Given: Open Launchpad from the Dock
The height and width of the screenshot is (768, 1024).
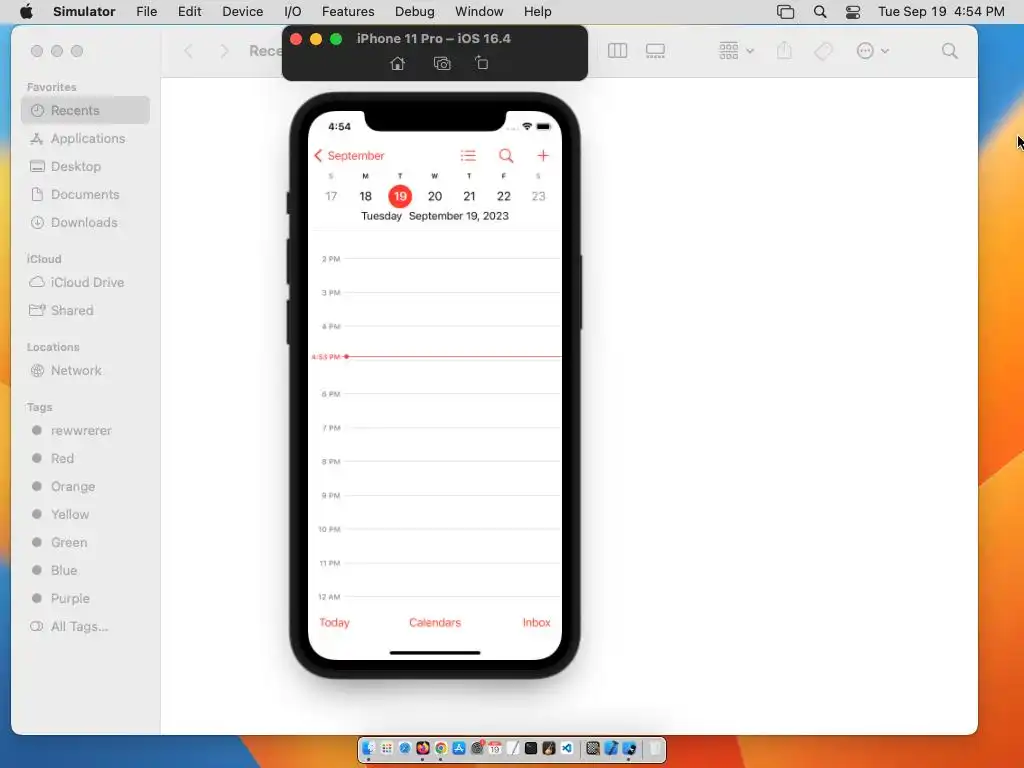Looking at the screenshot, I should click(387, 748).
